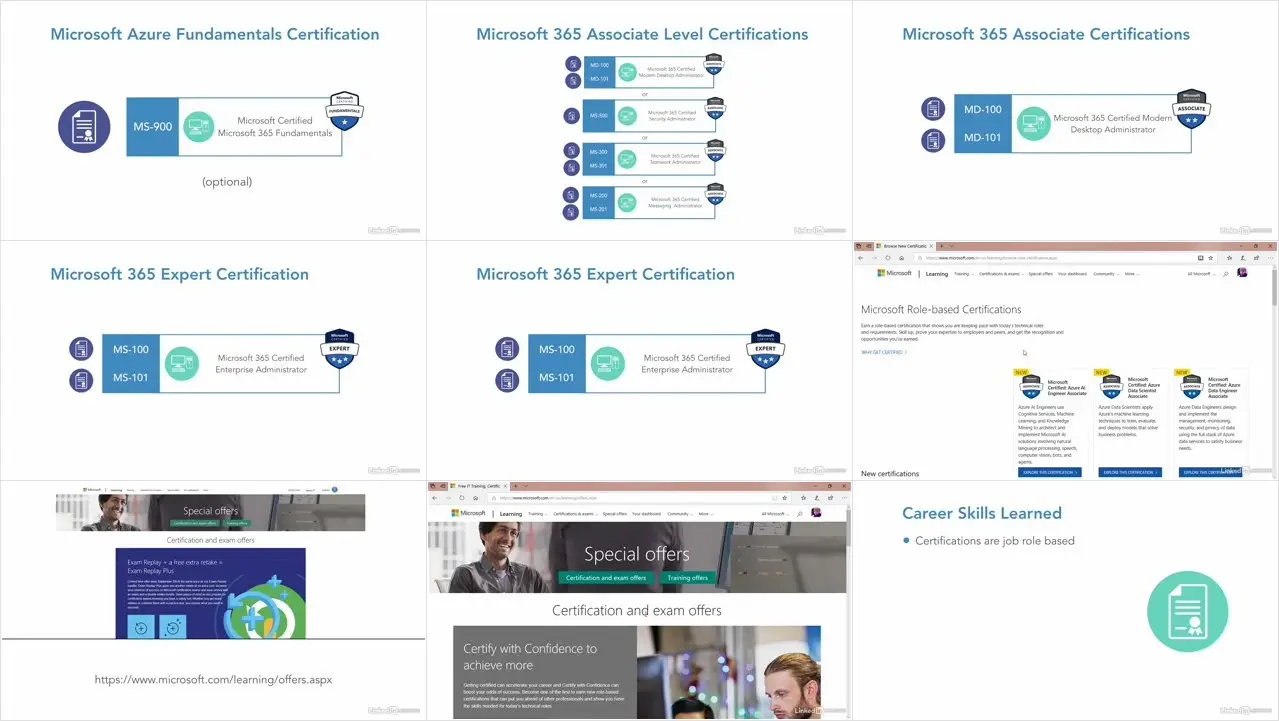Image resolution: width=1279 pixels, height=721 pixels.
Task: Expand All Microsoft on large Special offers page
Action: [774, 514]
